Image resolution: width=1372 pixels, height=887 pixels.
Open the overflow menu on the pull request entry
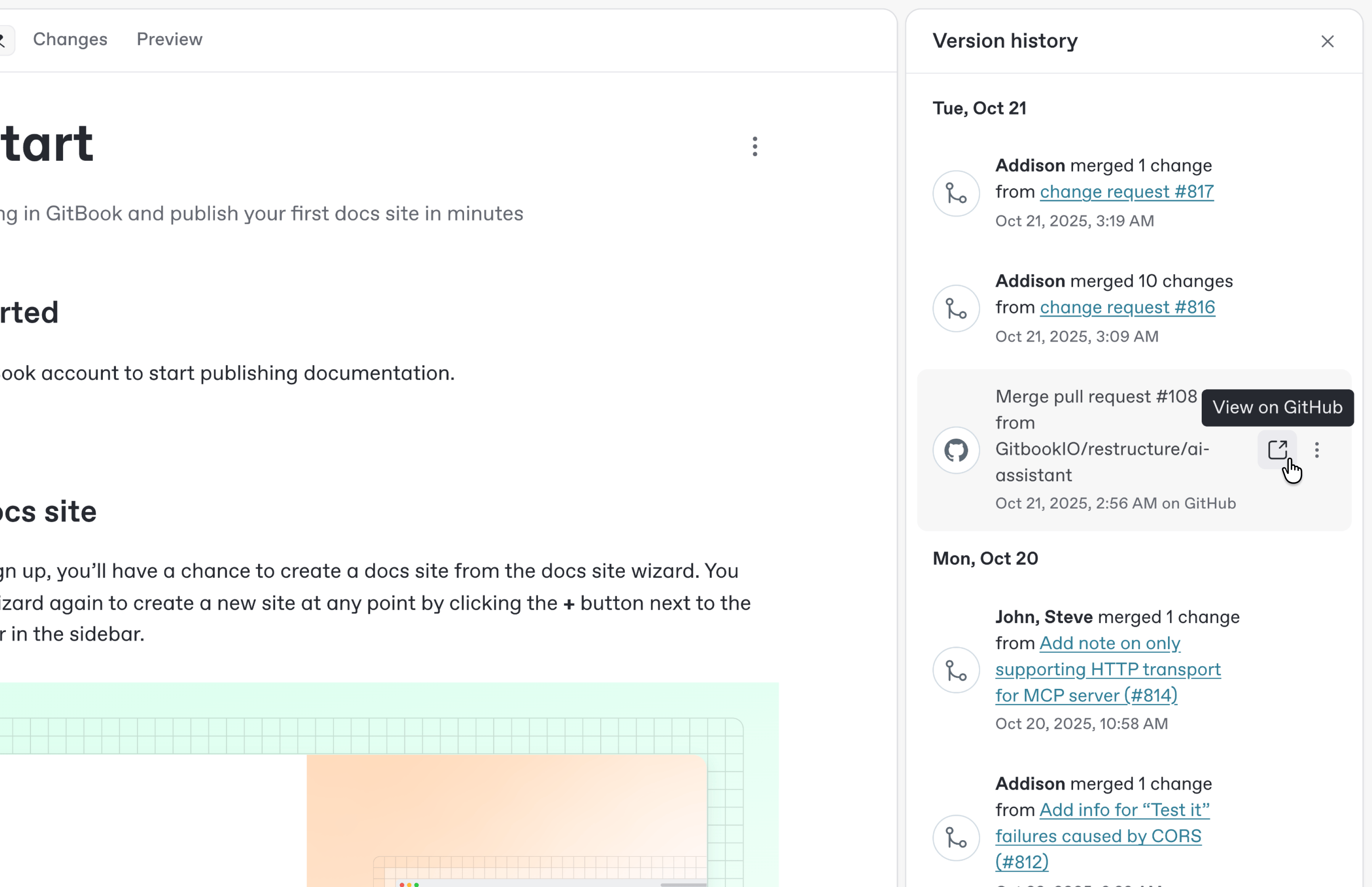[1317, 450]
